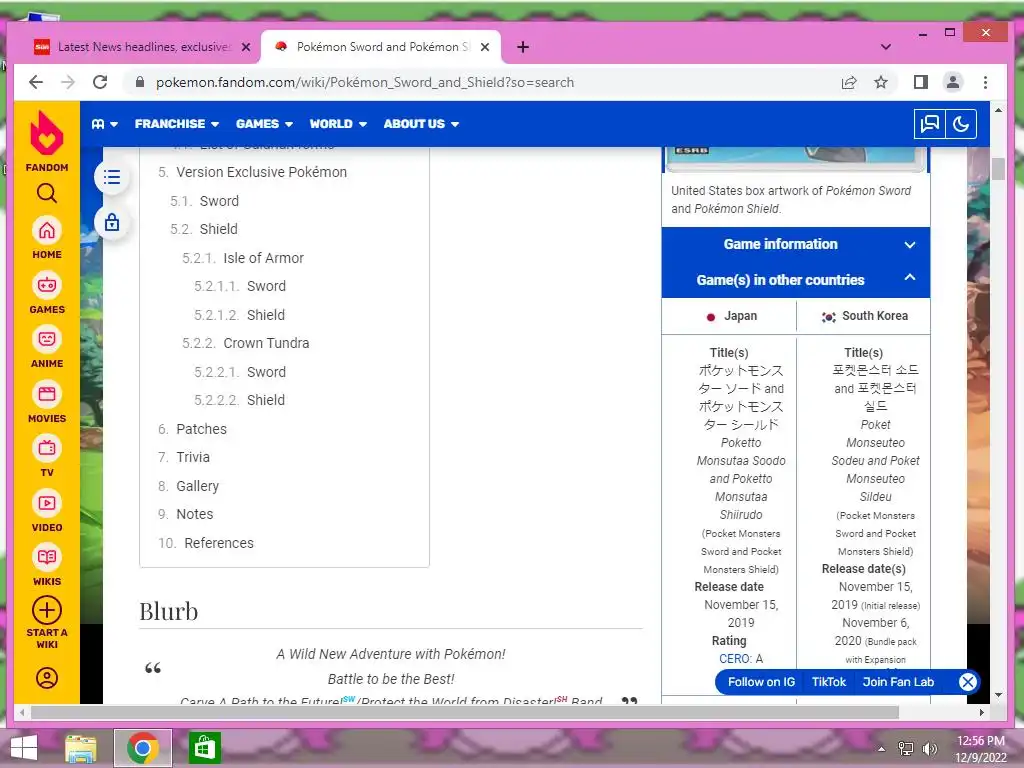Image resolution: width=1024 pixels, height=768 pixels.
Task: Open Chrome profile avatar
Action: [x=953, y=82]
